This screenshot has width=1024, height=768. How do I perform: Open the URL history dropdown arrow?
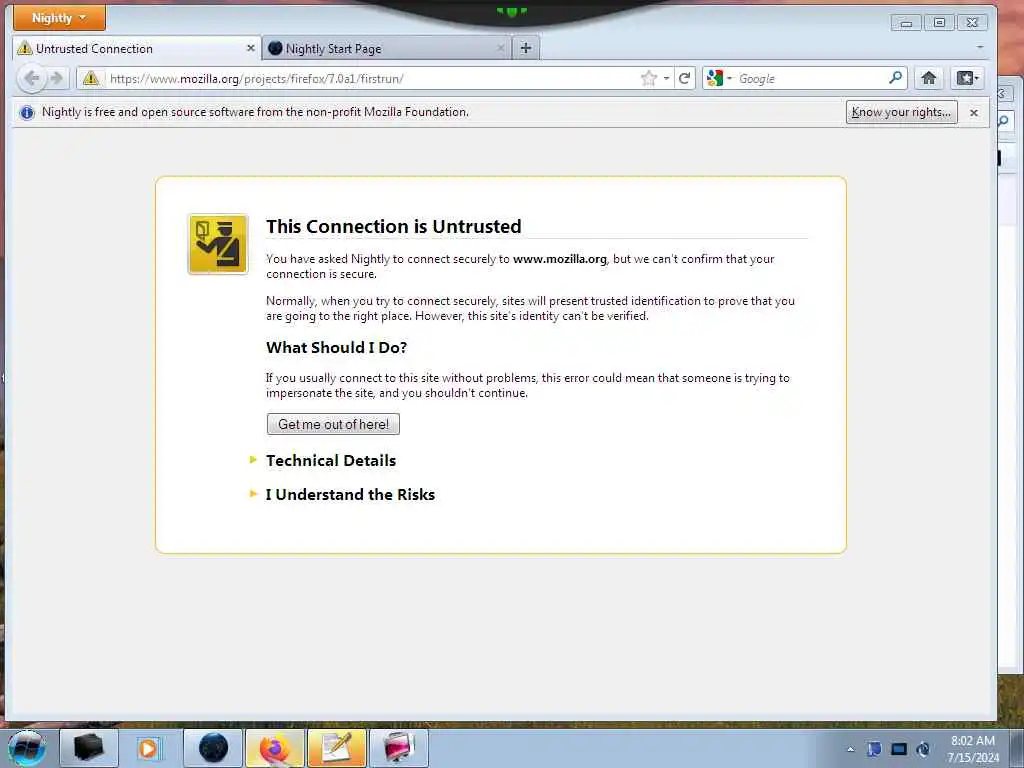pyautogui.click(x=666, y=78)
